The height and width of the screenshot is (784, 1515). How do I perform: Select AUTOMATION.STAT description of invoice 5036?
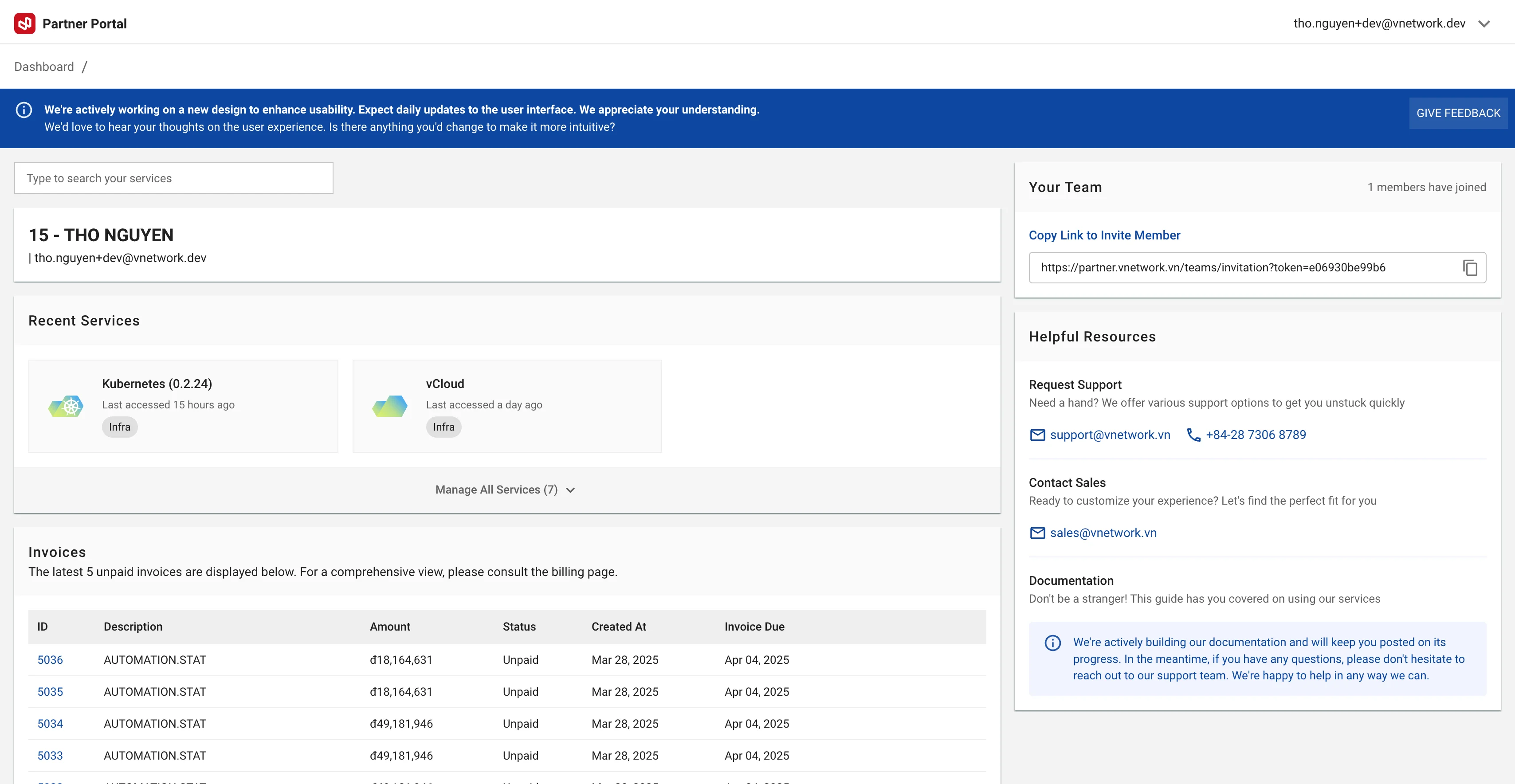[x=155, y=660]
